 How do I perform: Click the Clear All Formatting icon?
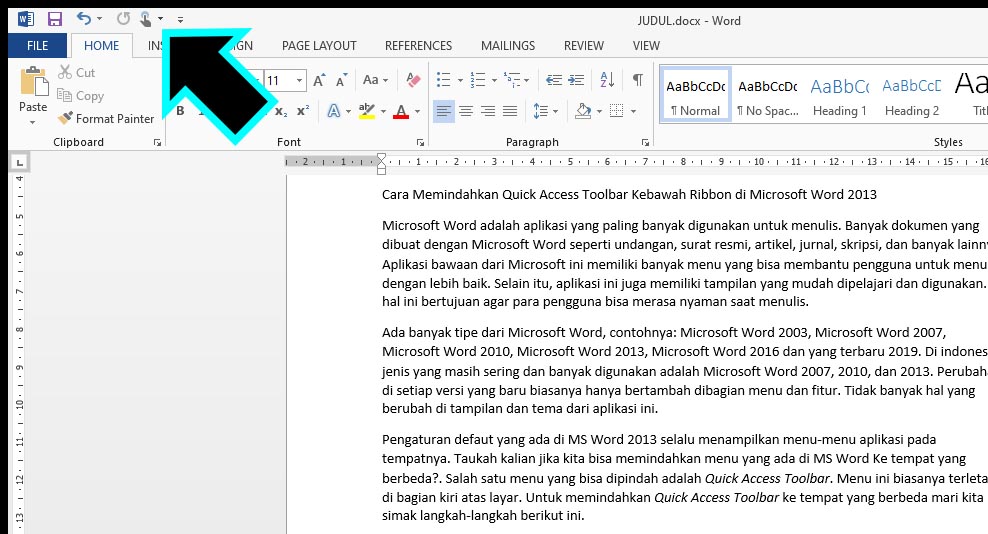[413, 80]
